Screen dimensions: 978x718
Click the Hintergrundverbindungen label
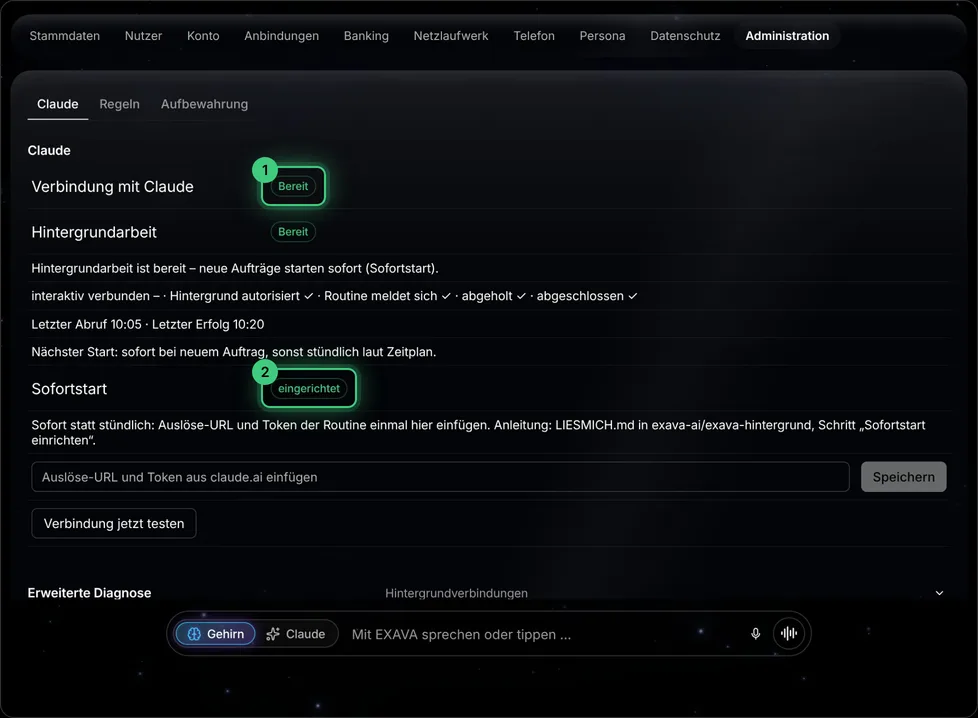(457, 593)
